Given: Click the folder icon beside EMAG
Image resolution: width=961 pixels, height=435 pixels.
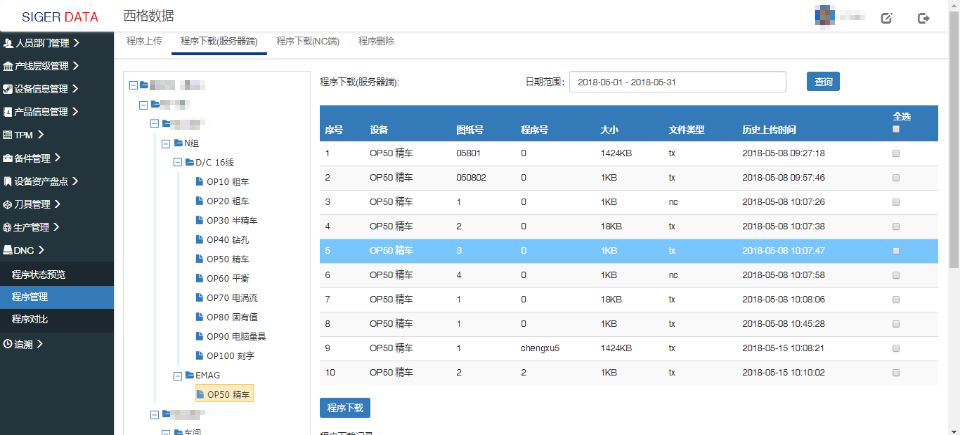Looking at the screenshot, I should coord(188,375).
